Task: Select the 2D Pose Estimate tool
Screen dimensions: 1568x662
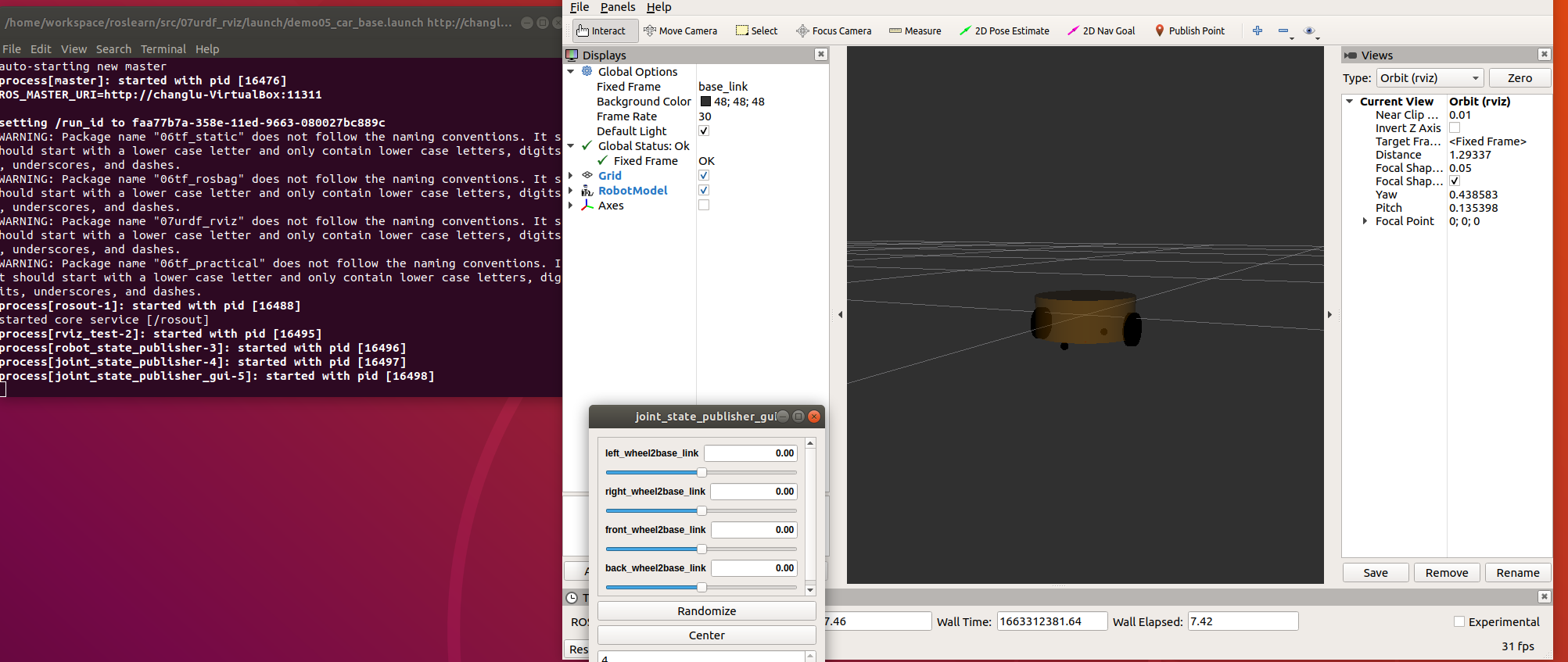Action: tap(1005, 31)
